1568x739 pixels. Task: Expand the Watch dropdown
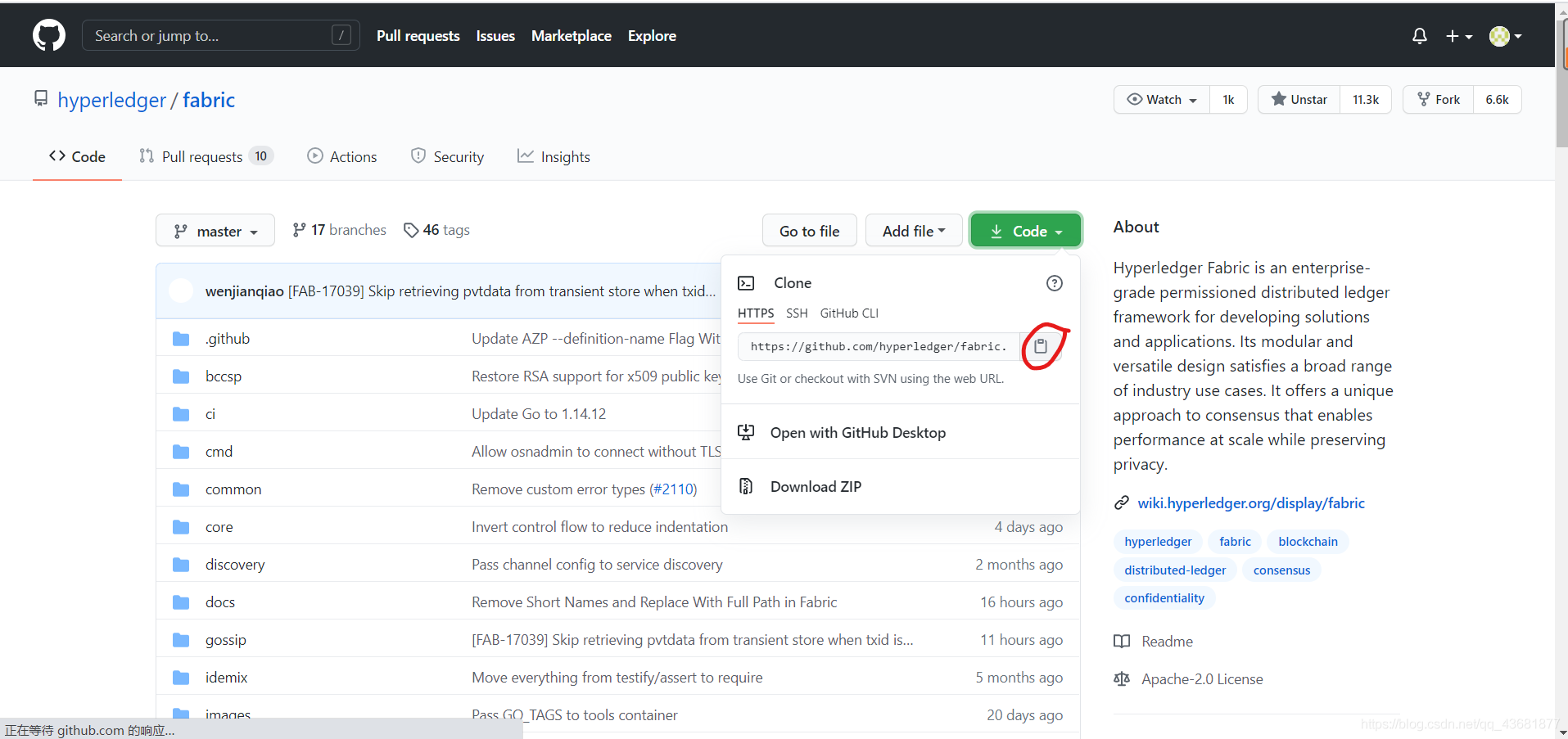click(x=1162, y=100)
